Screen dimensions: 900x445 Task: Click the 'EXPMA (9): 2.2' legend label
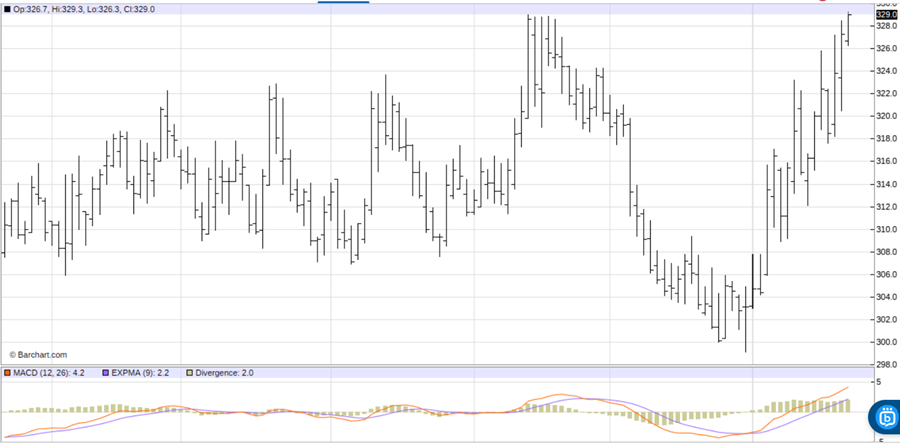(x=139, y=373)
